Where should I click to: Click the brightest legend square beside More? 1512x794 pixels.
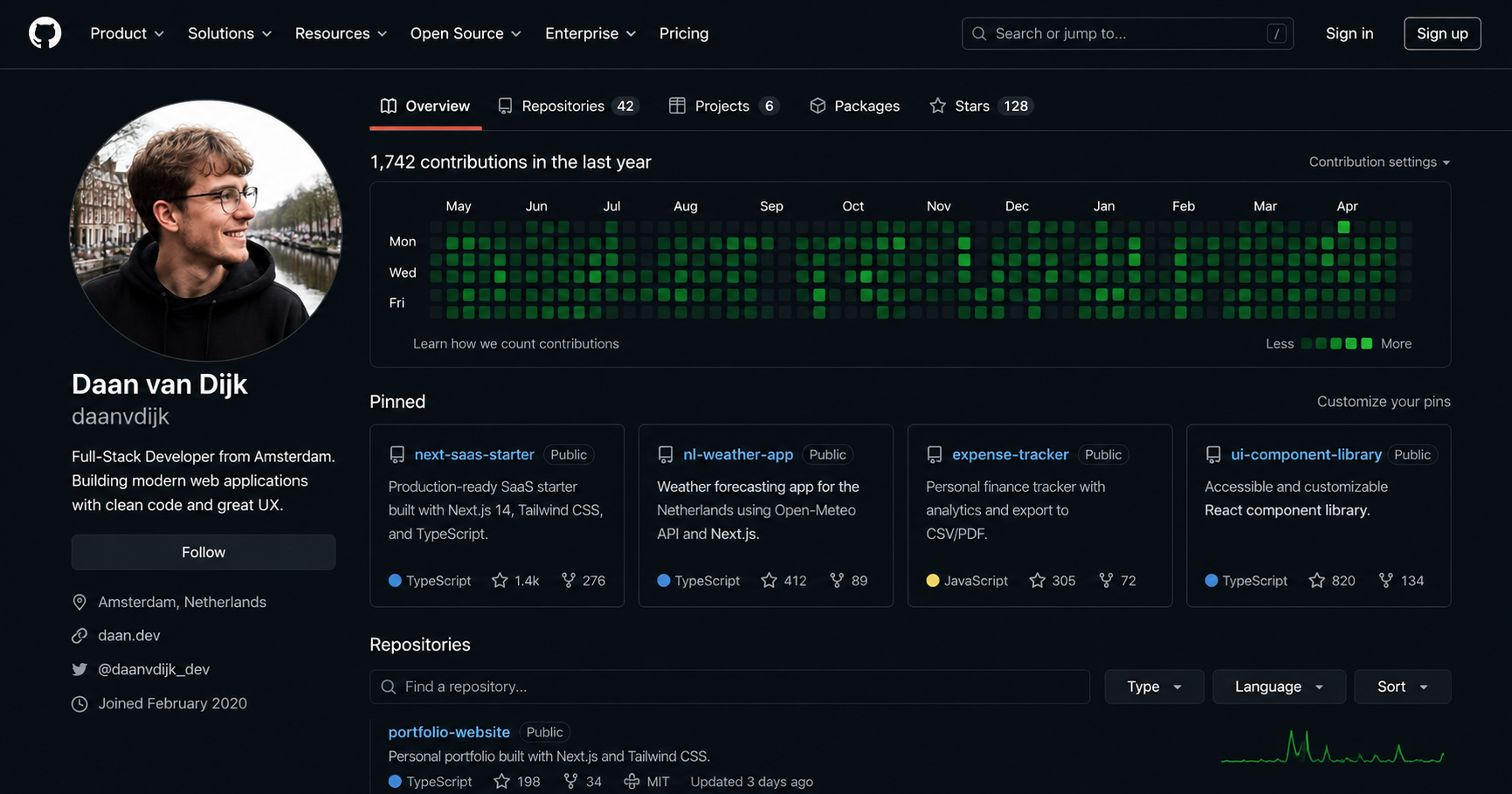1367,343
